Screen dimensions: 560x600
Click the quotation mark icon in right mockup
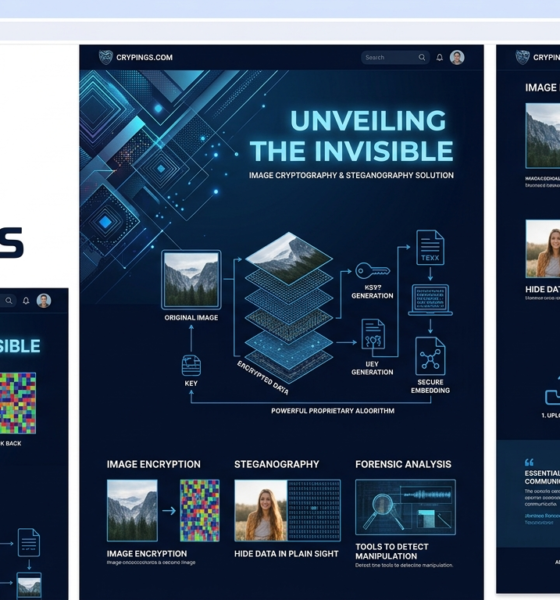tap(529, 462)
